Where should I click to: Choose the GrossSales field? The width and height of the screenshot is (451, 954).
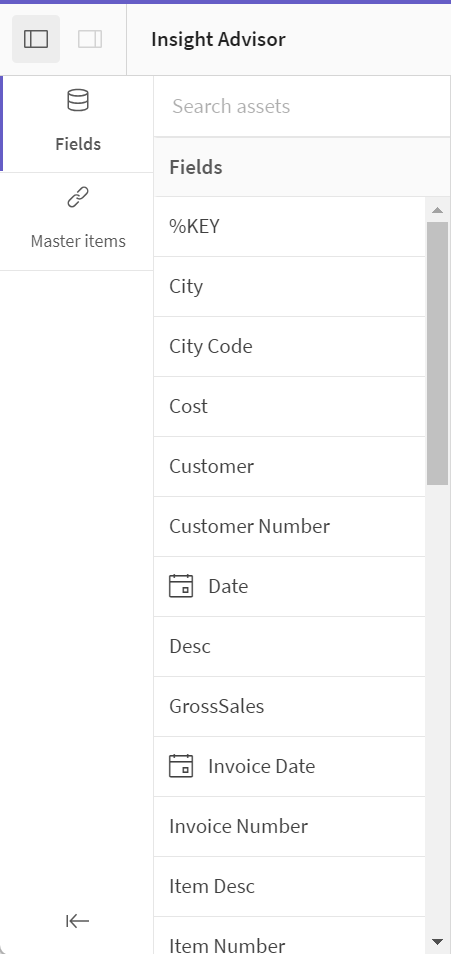coord(290,706)
